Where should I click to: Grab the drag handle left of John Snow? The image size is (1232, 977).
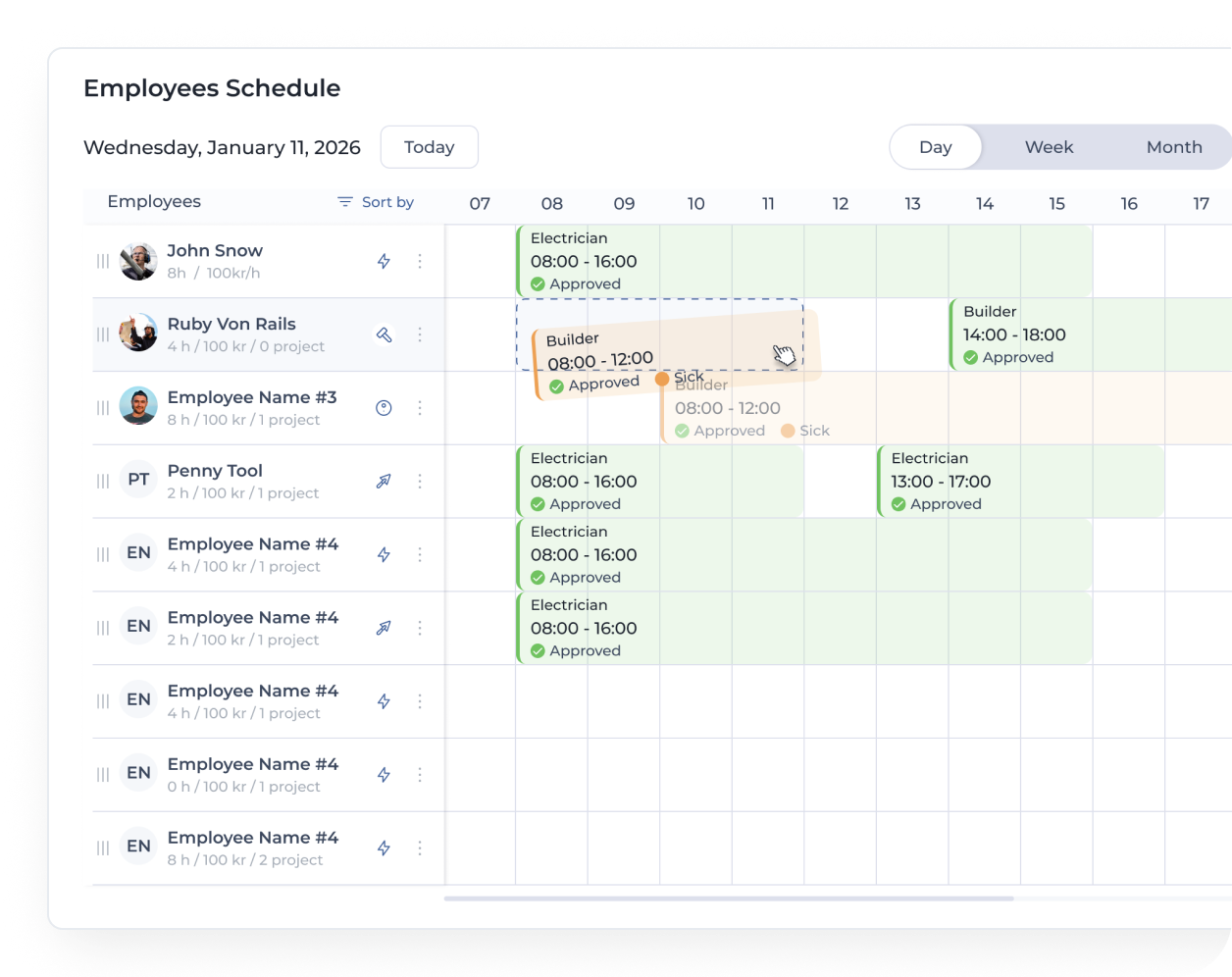pos(103,261)
